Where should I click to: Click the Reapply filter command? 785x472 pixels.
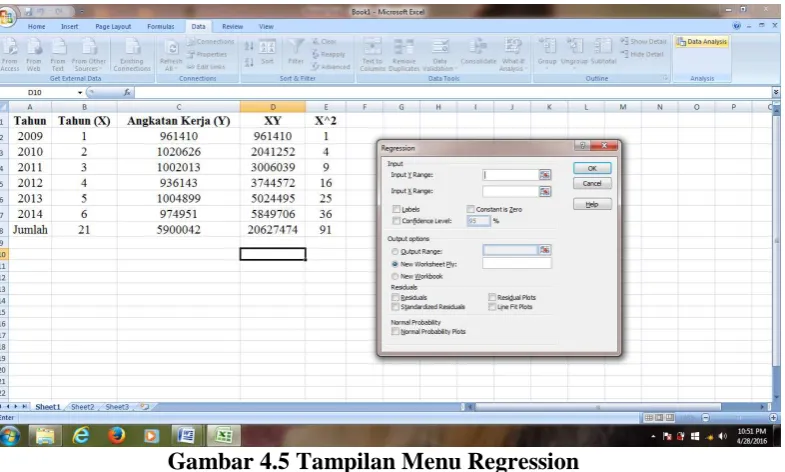pos(328,54)
